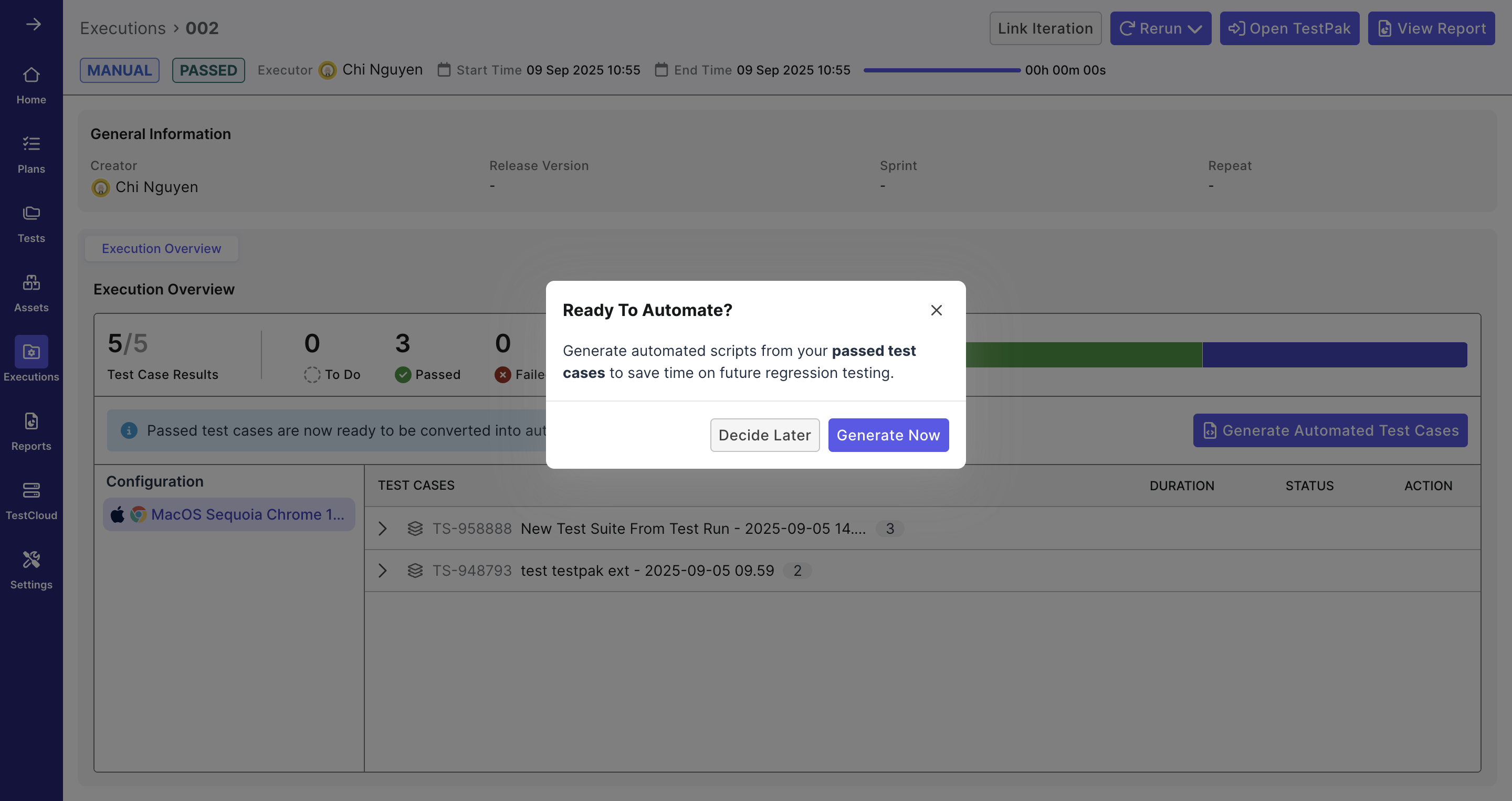
Task: Click Decide Later button
Action: point(764,435)
